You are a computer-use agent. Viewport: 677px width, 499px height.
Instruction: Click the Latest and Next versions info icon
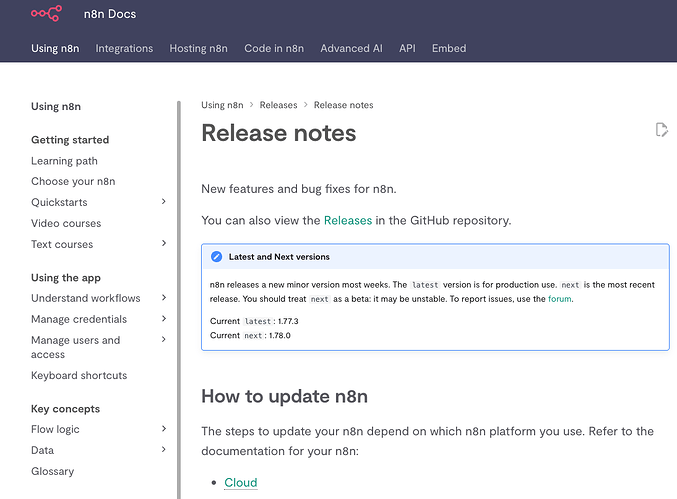[x=216, y=256]
